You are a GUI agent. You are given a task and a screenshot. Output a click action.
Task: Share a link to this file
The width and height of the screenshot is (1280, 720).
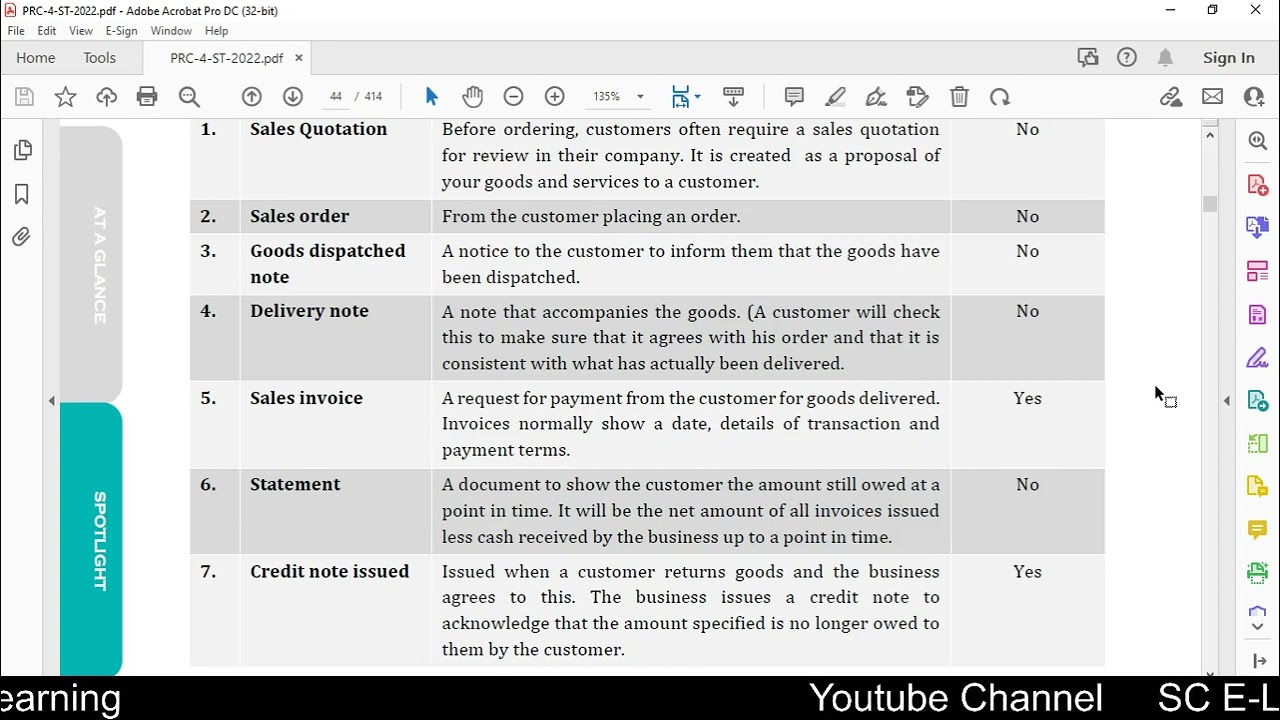(x=1171, y=97)
